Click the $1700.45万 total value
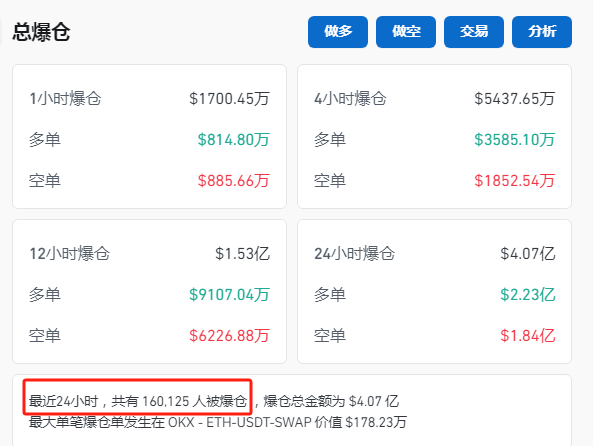The image size is (593, 446). [229, 99]
